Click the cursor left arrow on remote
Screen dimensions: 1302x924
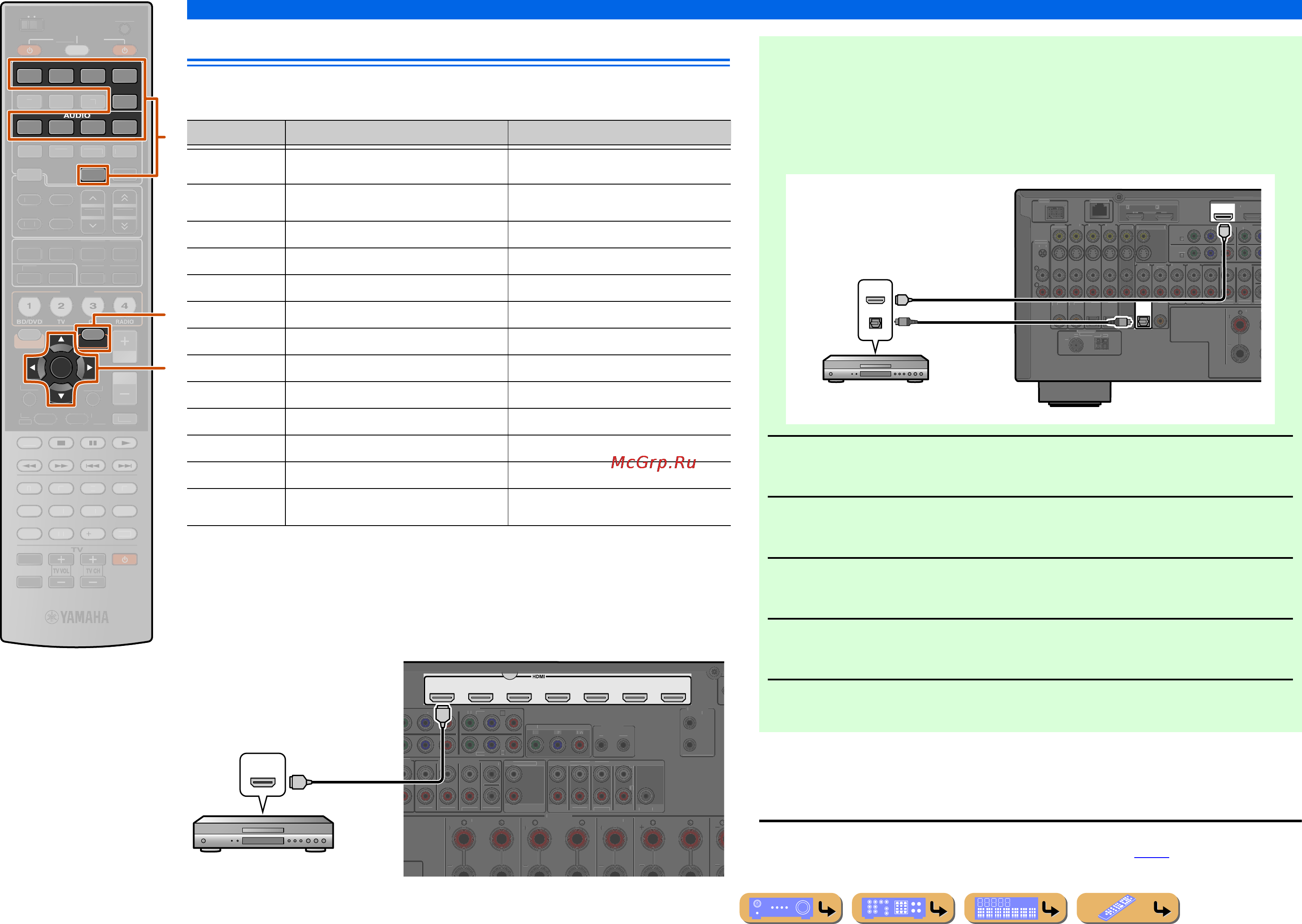pos(32,367)
